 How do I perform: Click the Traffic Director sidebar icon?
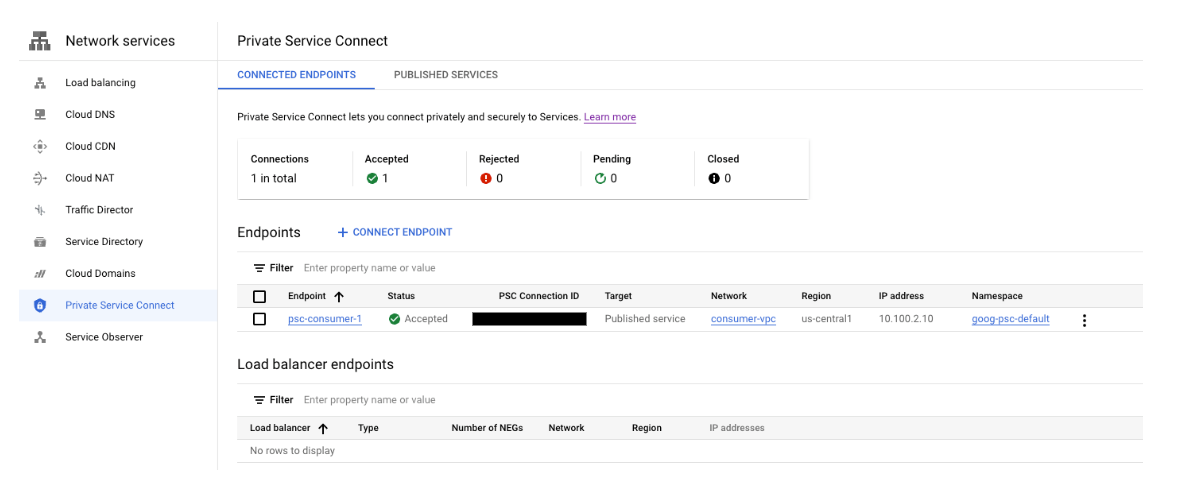[40, 210]
